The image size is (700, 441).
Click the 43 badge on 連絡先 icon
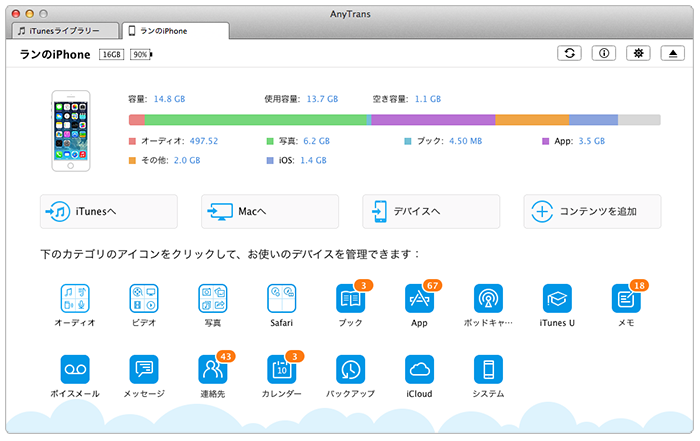(226, 357)
